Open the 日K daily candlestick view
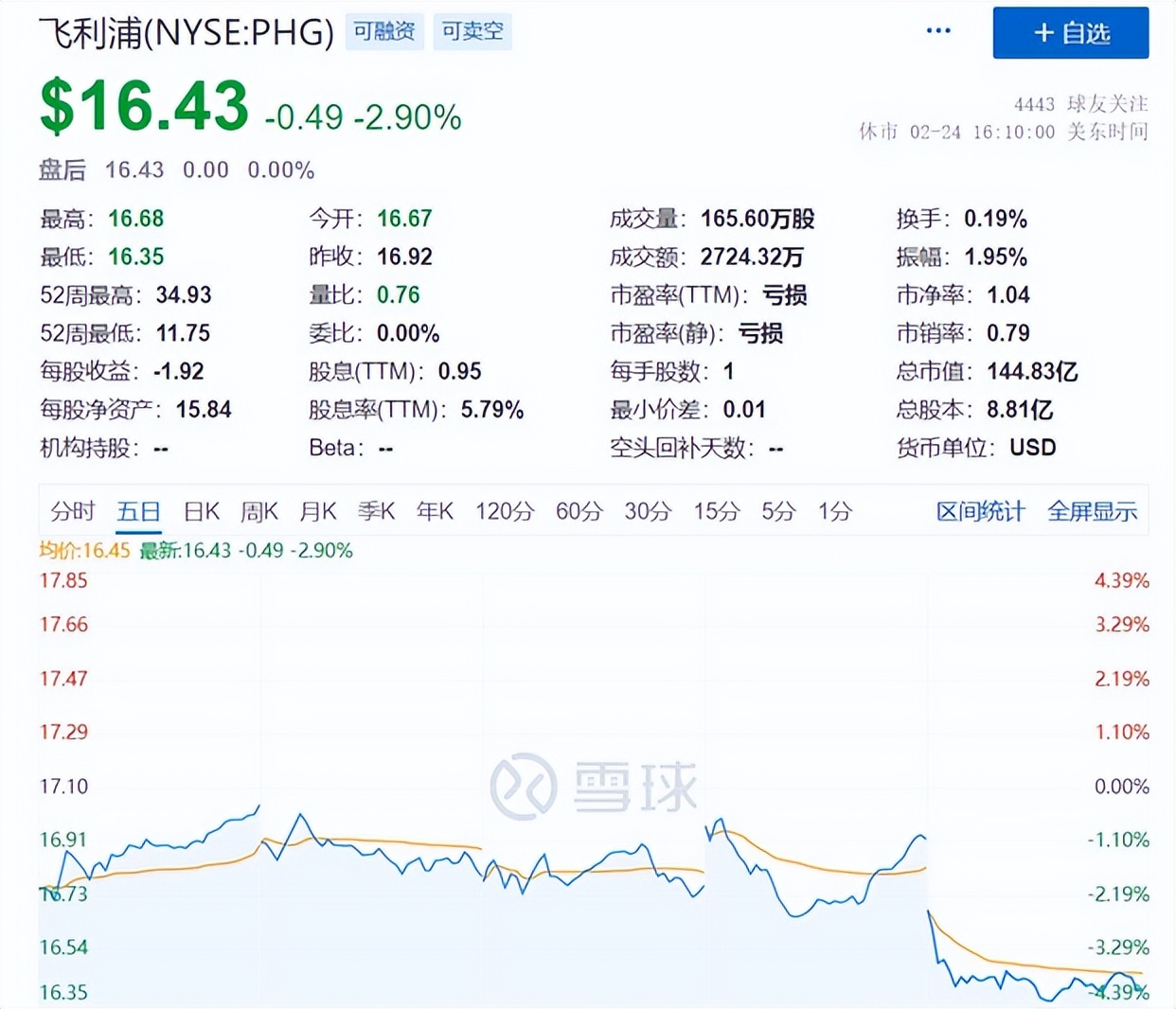 click(x=201, y=511)
